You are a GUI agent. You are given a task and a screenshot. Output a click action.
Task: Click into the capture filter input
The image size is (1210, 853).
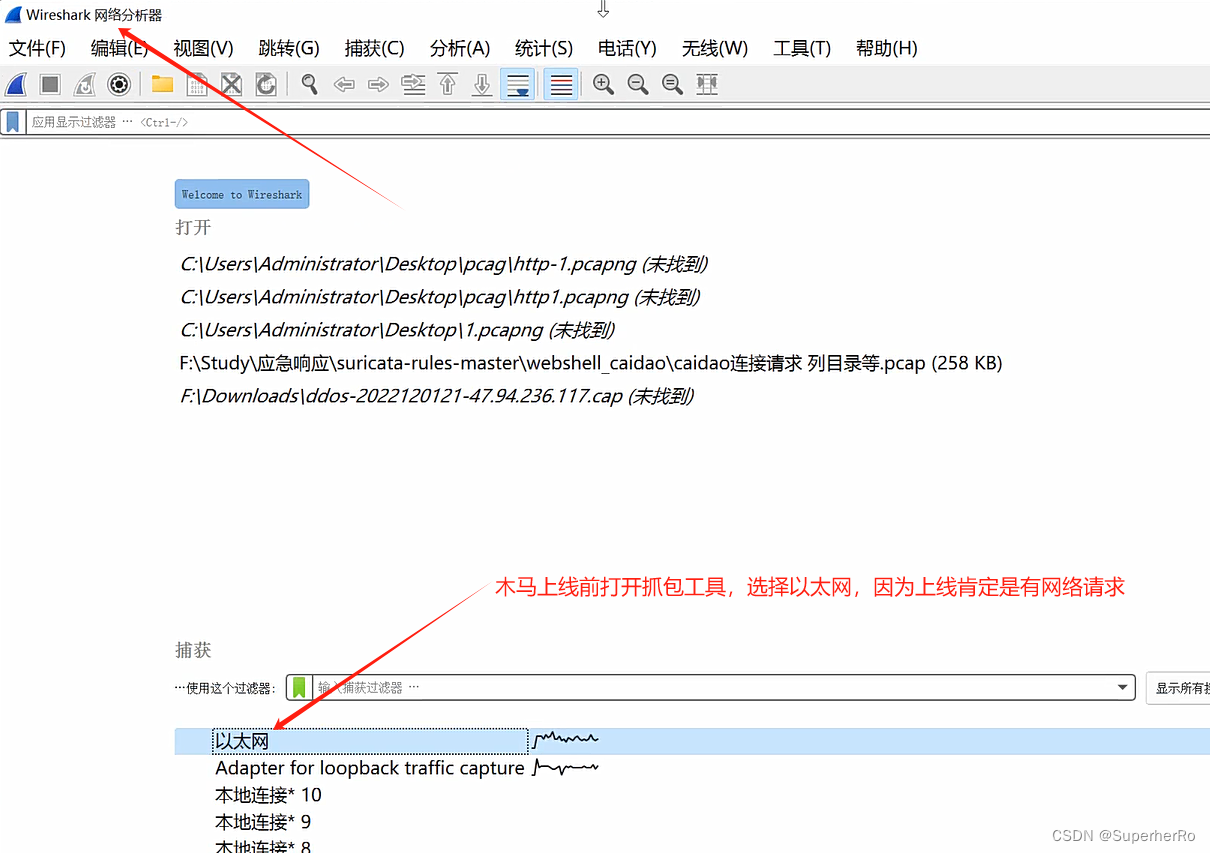tap(712, 688)
